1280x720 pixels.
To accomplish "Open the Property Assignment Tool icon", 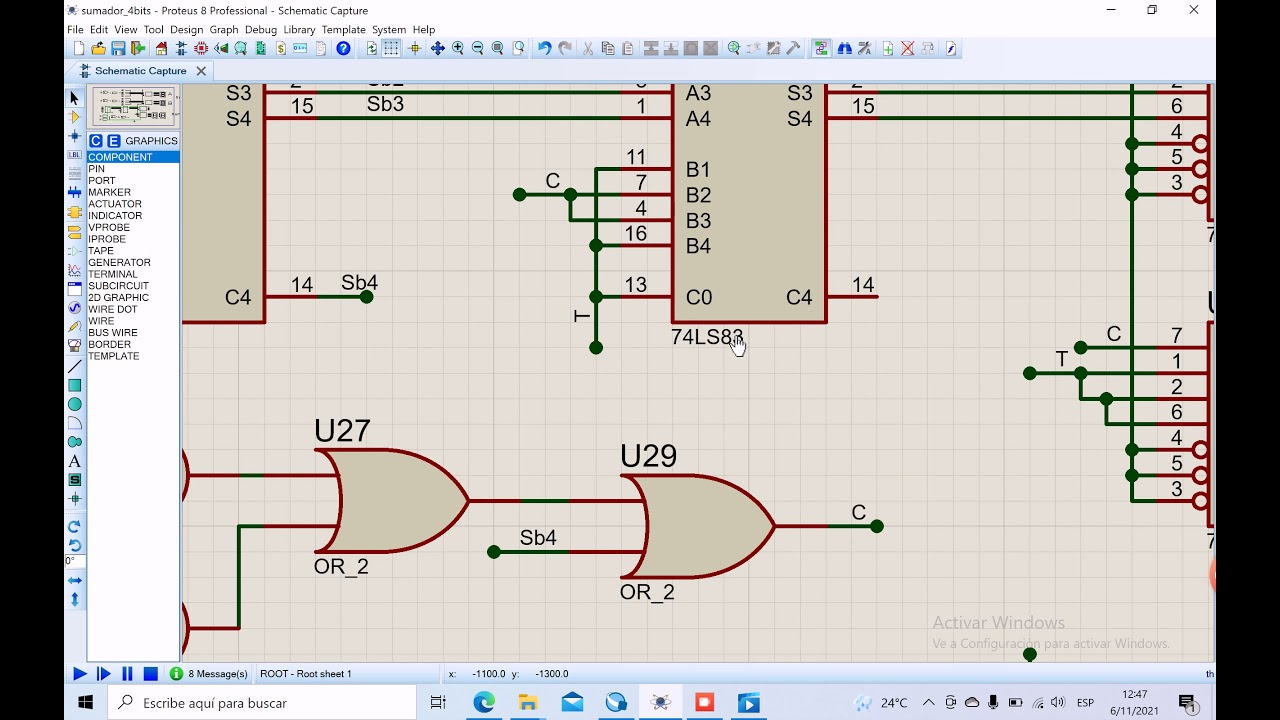I will click(865, 48).
